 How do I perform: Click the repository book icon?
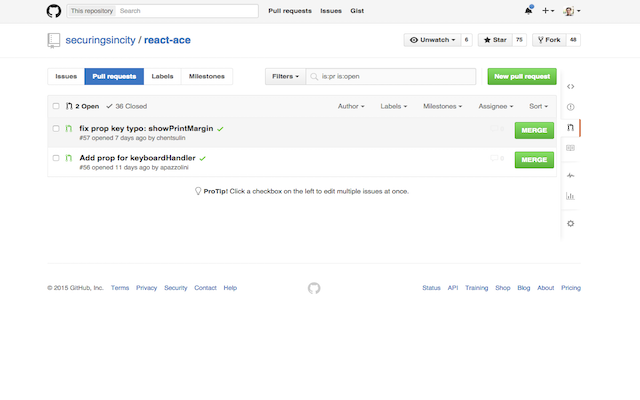53,40
